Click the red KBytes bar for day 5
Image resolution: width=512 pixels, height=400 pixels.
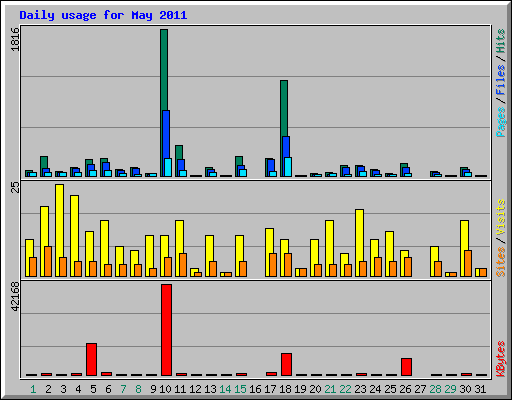[x=91, y=359]
